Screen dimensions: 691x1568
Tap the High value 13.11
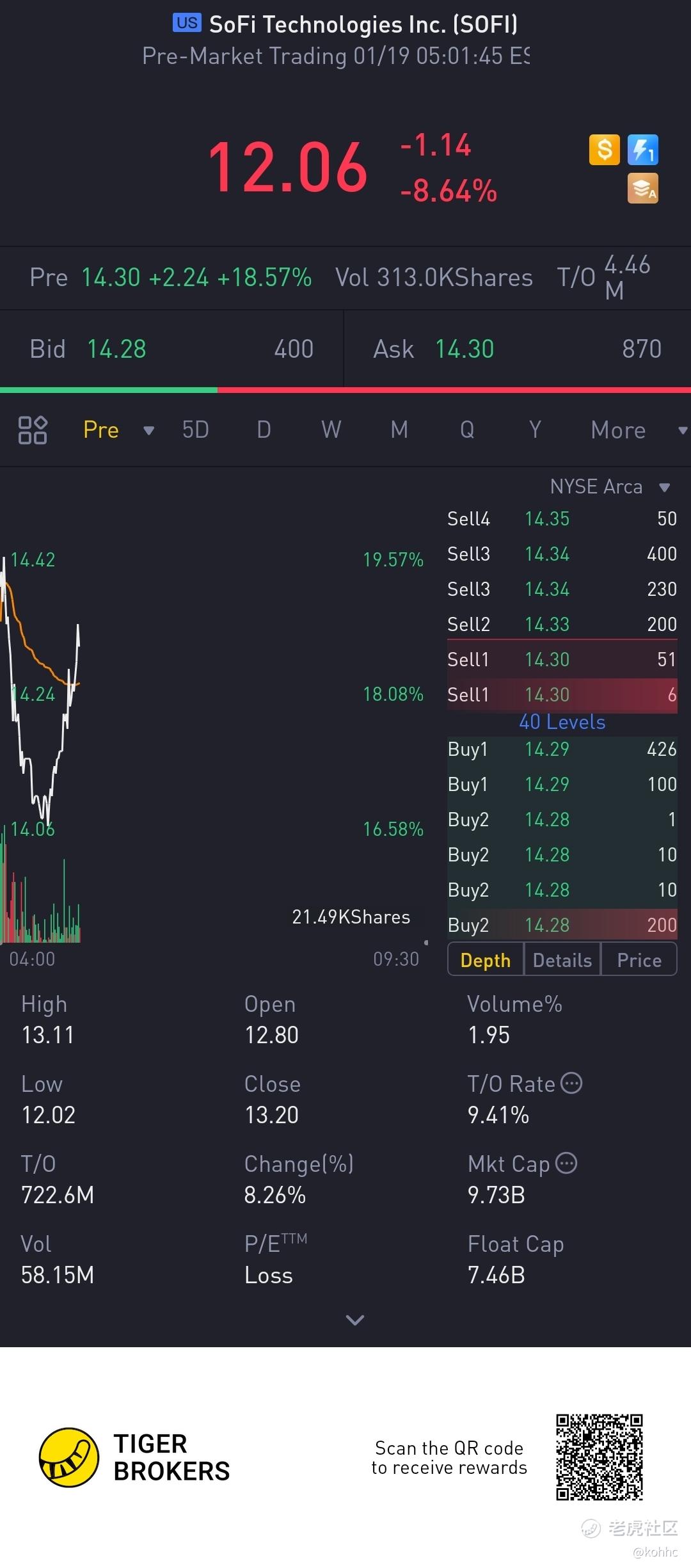tap(48, 1035)
